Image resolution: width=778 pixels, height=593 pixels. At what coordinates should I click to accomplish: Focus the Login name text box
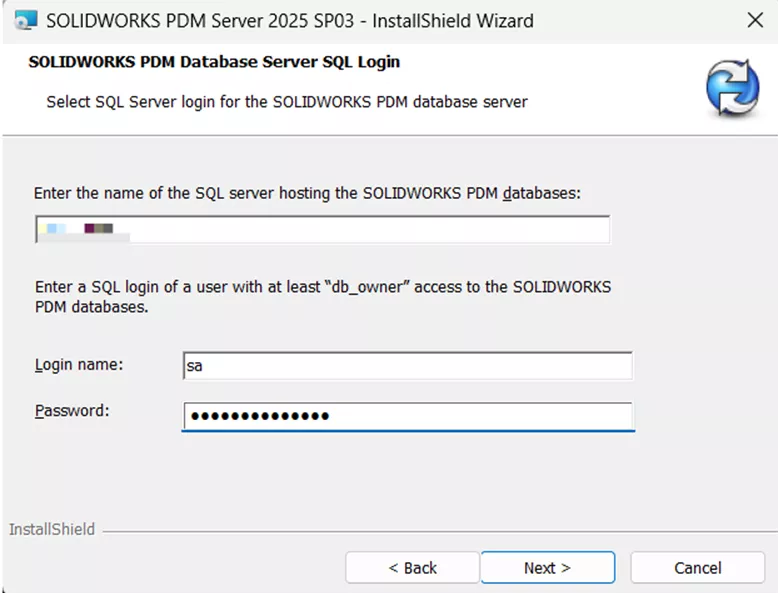408,366
